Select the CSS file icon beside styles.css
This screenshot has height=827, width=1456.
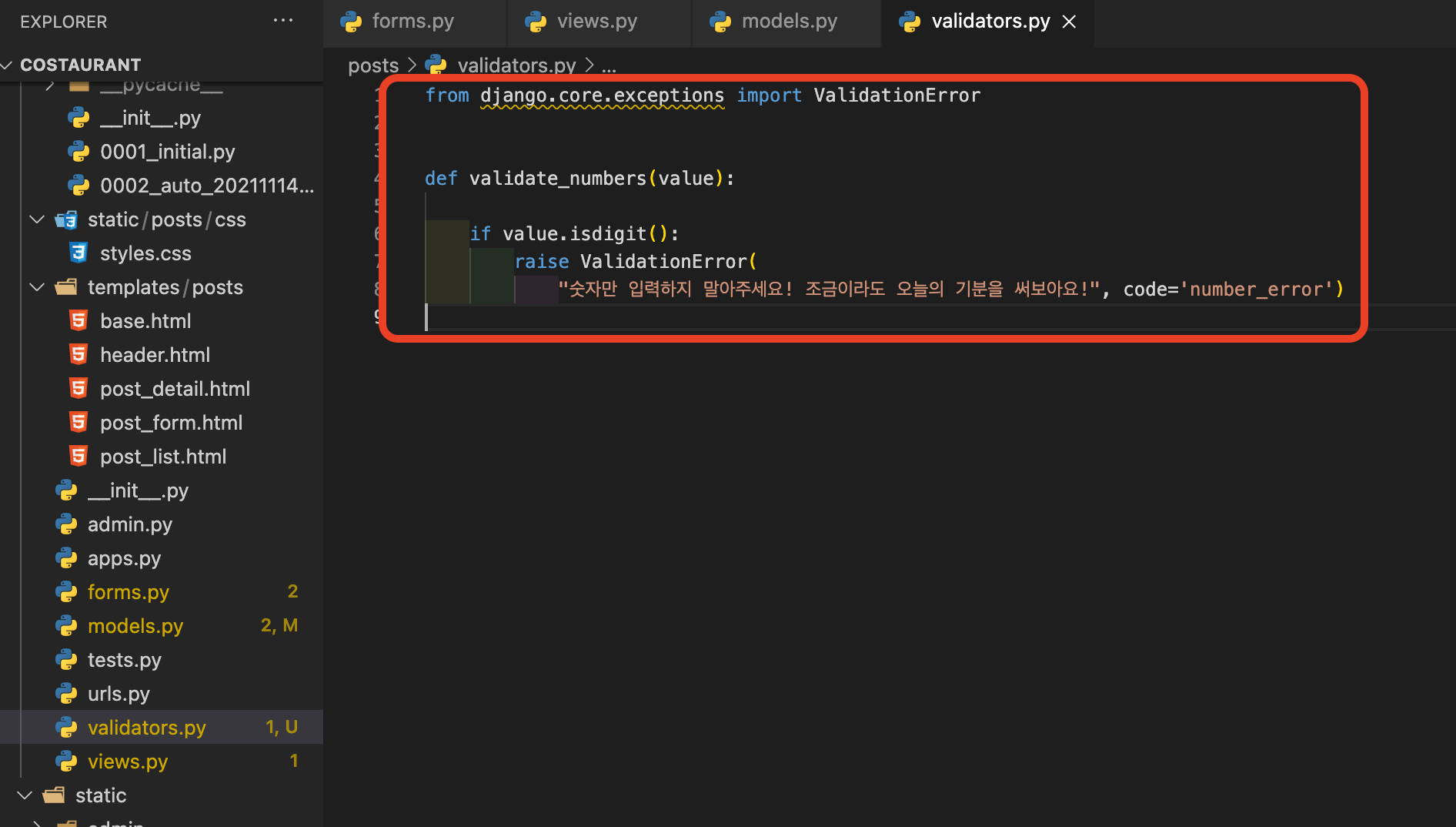click(x=78, y=253)
